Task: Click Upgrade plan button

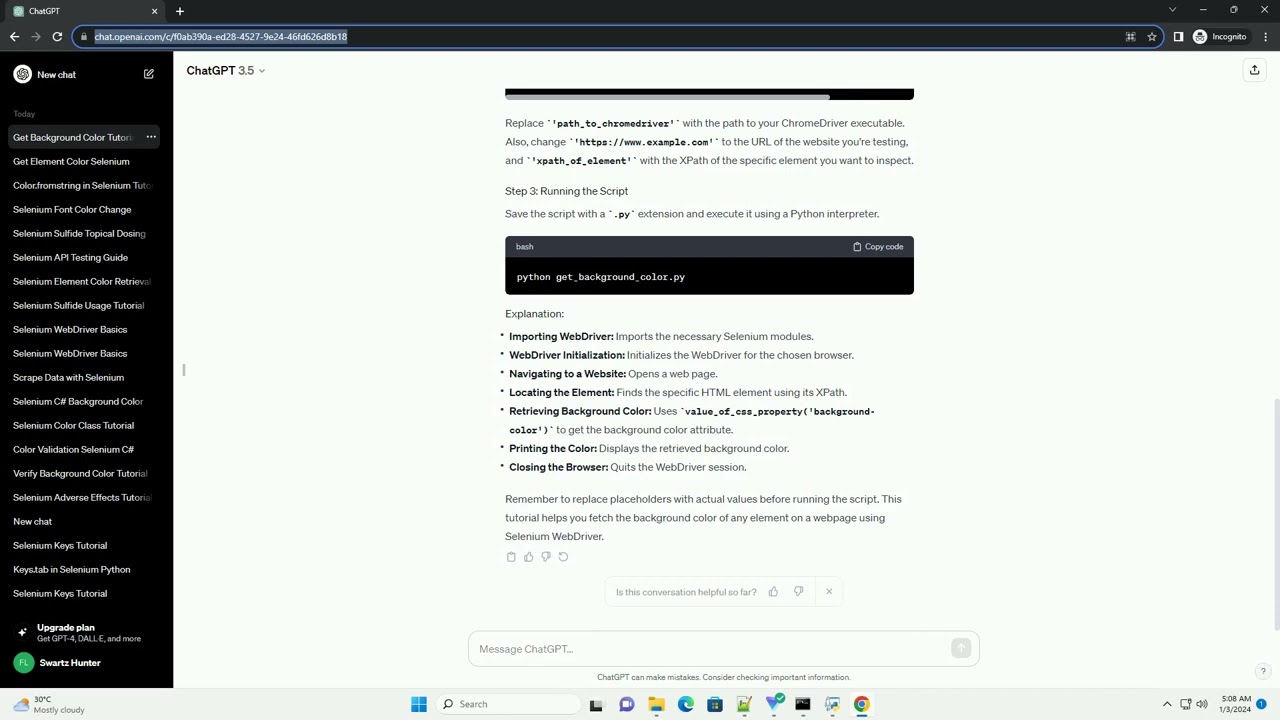Action: pos(86,633)
